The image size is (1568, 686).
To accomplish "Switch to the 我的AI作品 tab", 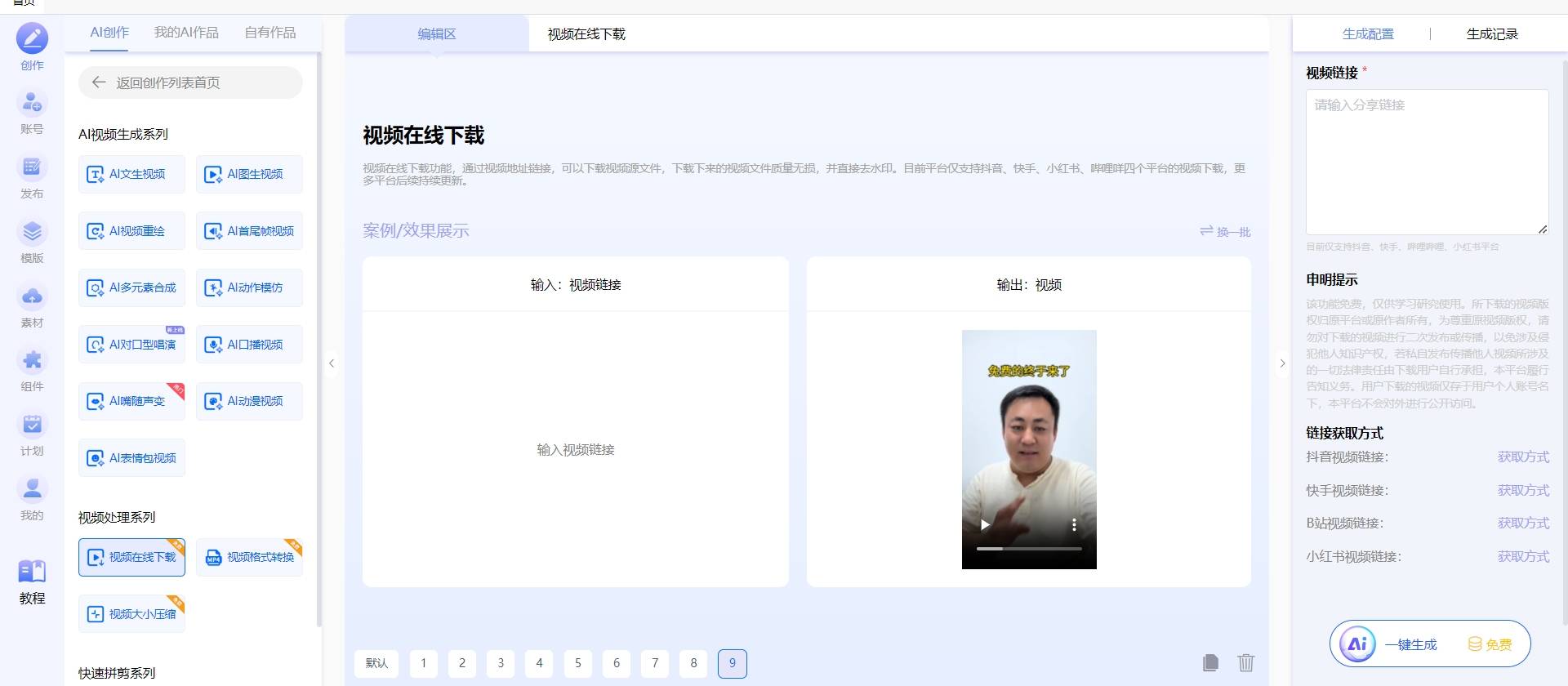I will coord(186,33).
